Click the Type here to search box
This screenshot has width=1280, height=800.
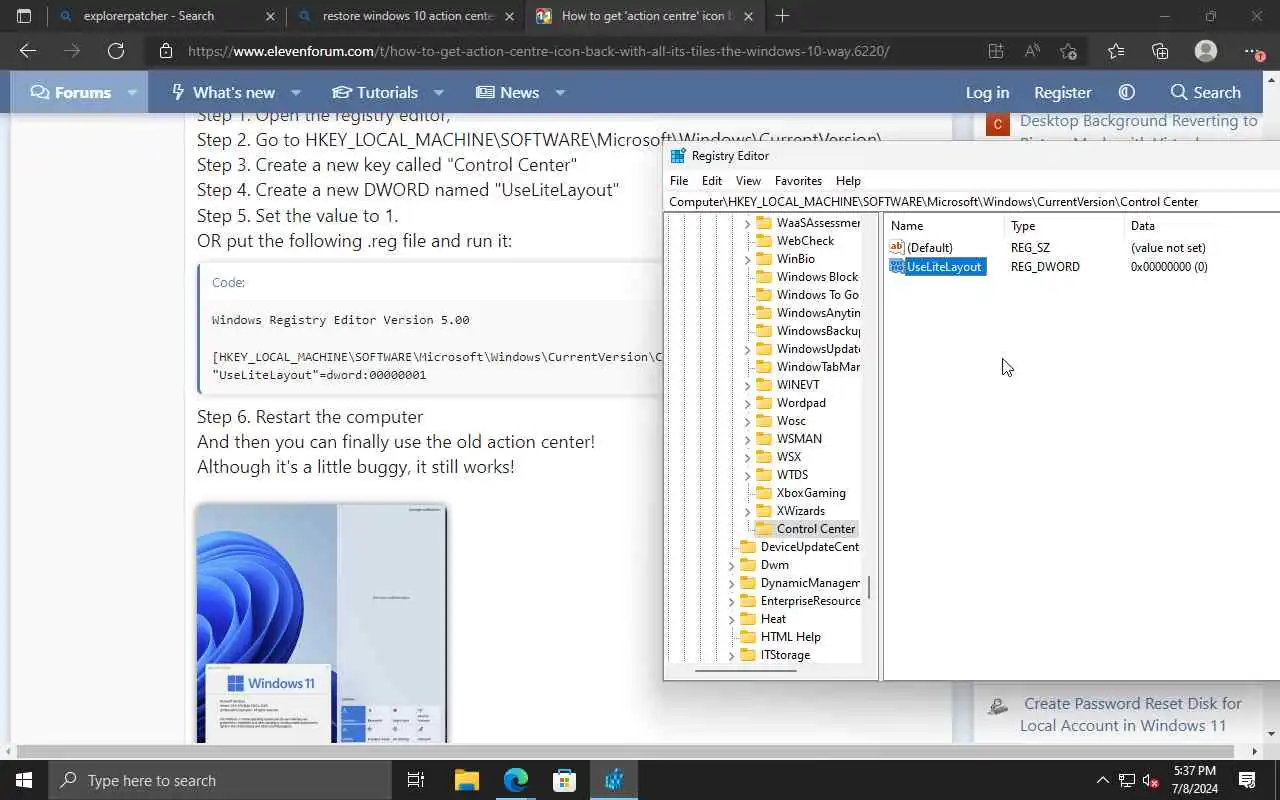click(x=218, y=780)
